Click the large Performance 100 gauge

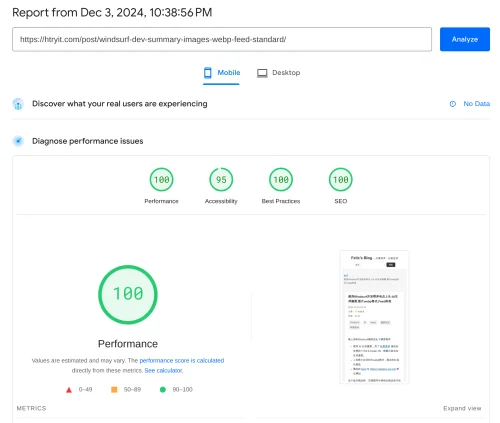coord(128,294)
